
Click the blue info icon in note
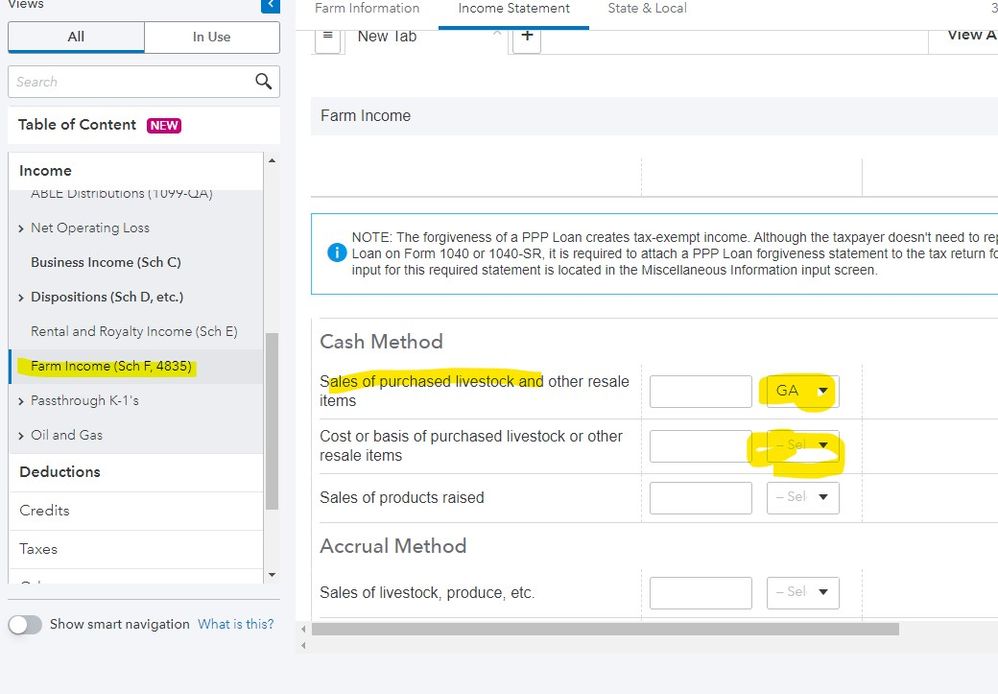point(337,253)
